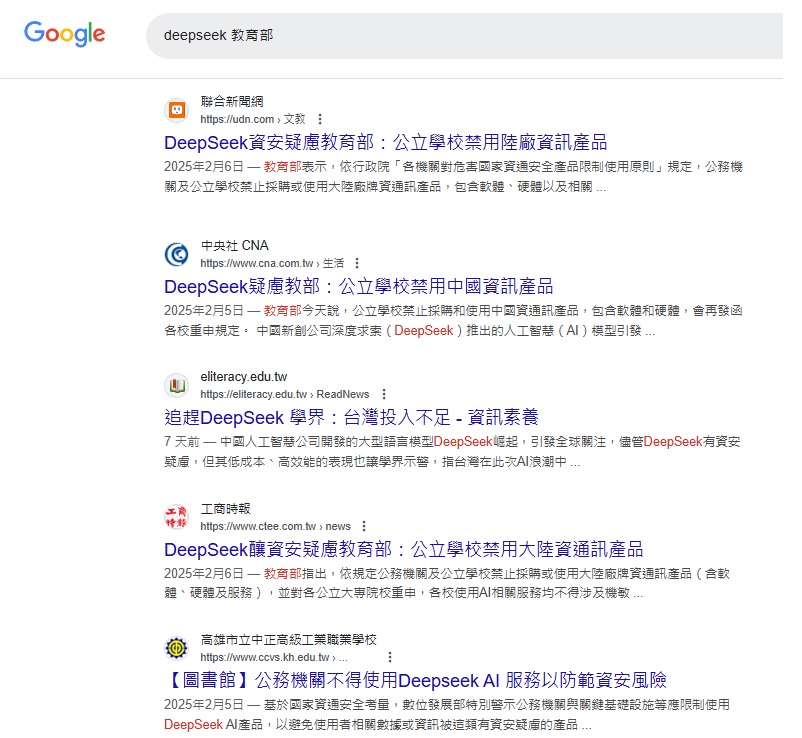This screenshot has height=738, width=802.
Task: Click the https://eliteracy.edu.tw › ReadNews URL
Action: (x=285, y=394)
